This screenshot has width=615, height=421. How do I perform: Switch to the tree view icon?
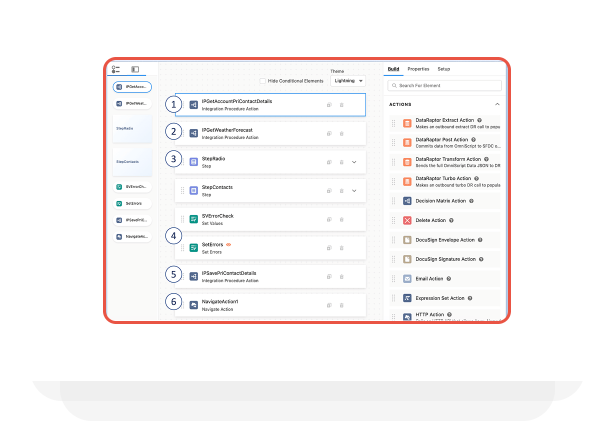click(x=116, y=69)
